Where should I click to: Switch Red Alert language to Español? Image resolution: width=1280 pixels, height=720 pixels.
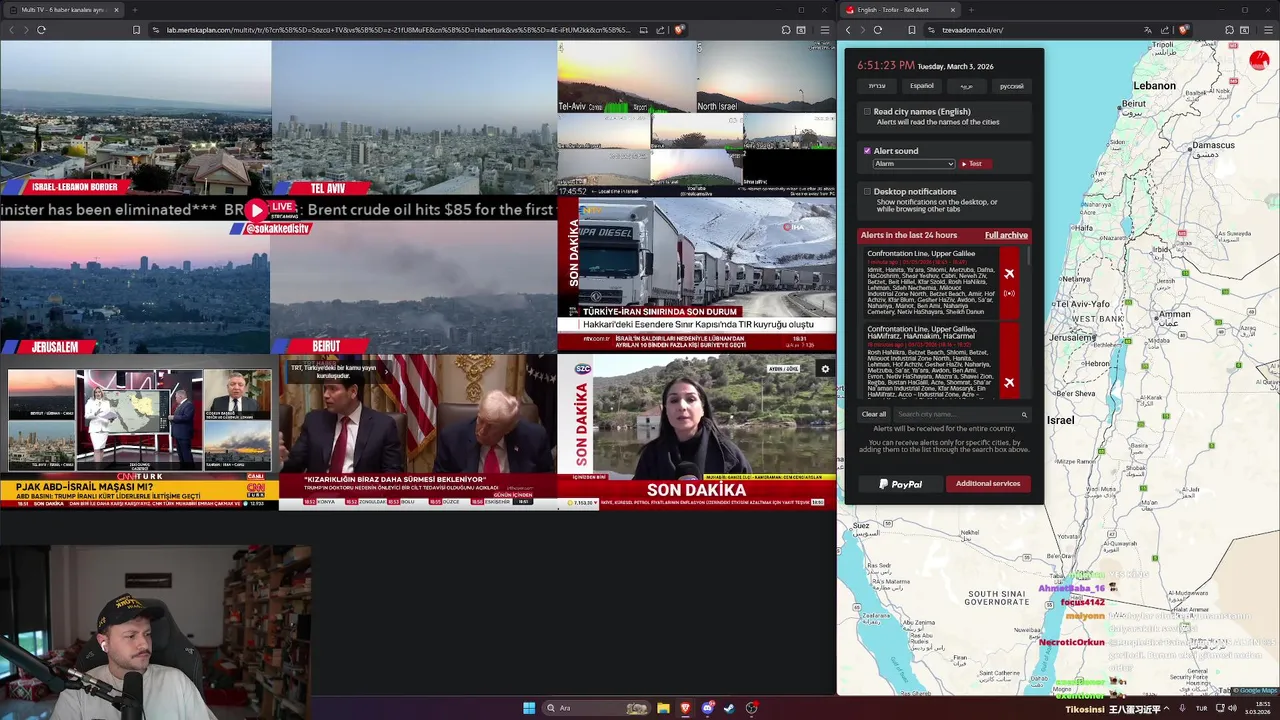pyautogui.click(x=922, y=86)
